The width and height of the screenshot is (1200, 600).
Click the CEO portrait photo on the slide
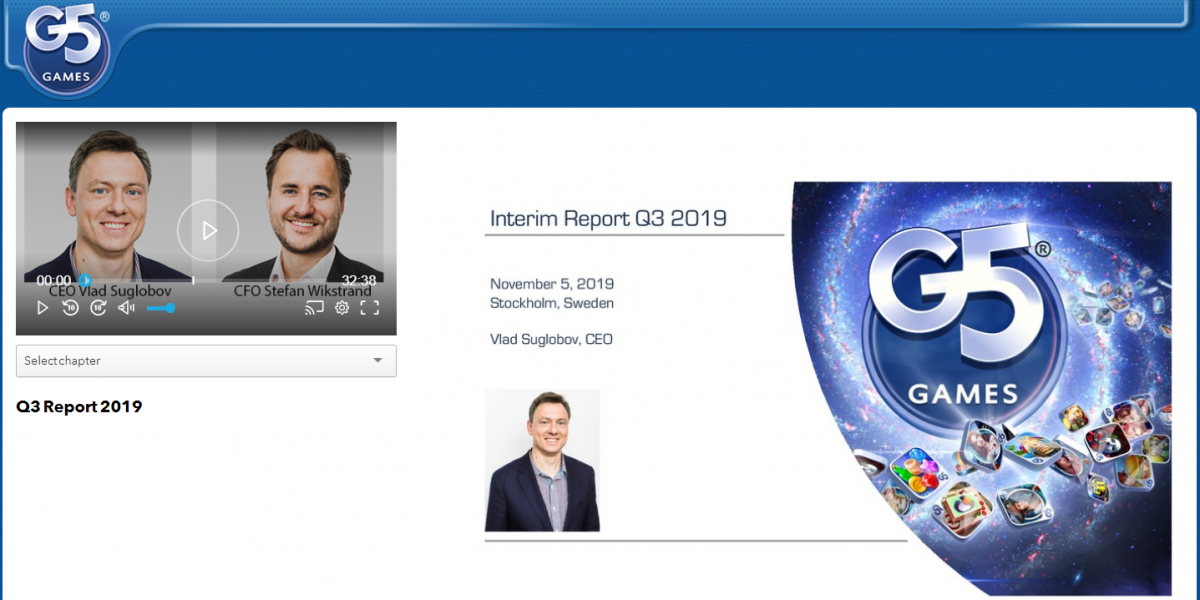click(542, 460)
